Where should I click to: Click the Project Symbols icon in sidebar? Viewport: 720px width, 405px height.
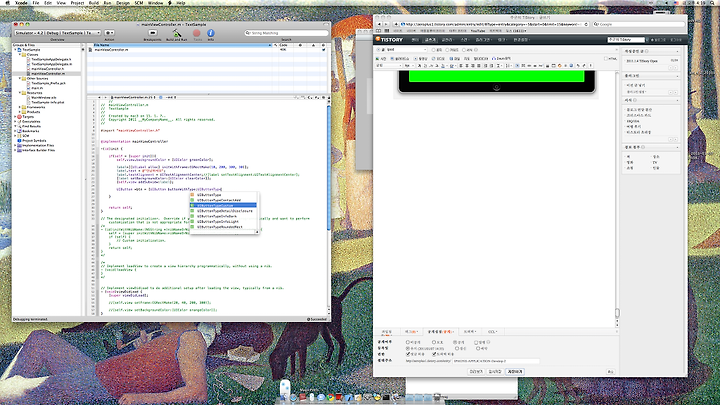pyautogui.click(x=20, y=141)
